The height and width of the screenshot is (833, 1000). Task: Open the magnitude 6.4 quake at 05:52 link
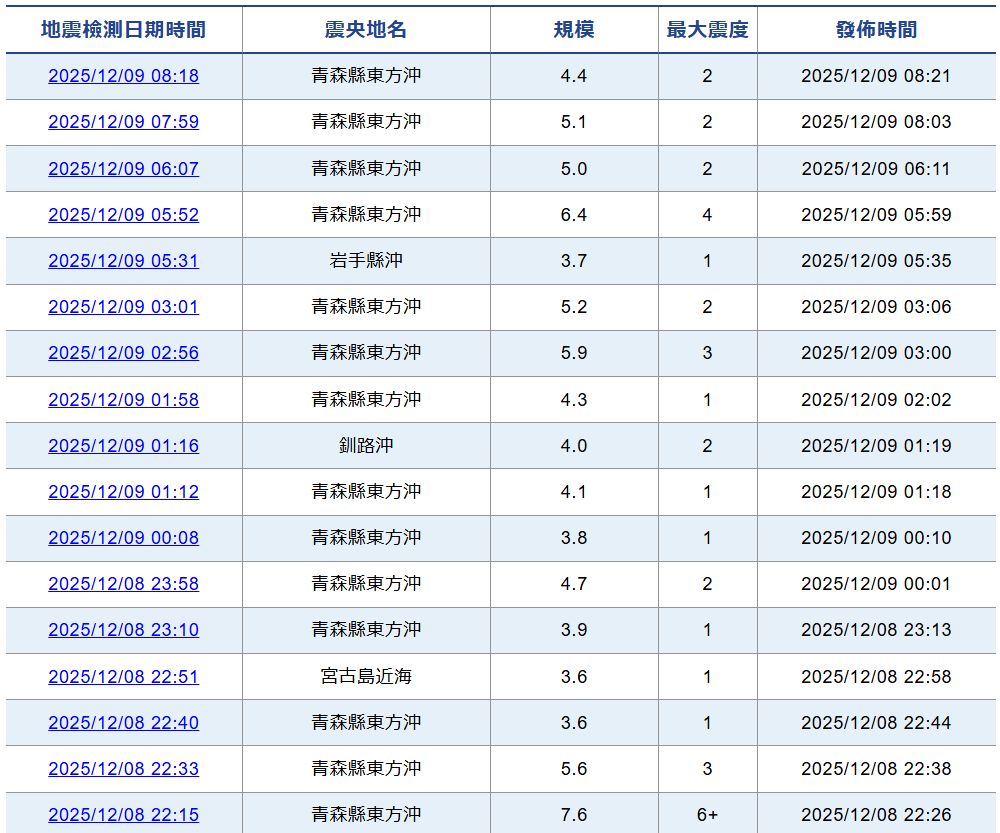(124, 214)
